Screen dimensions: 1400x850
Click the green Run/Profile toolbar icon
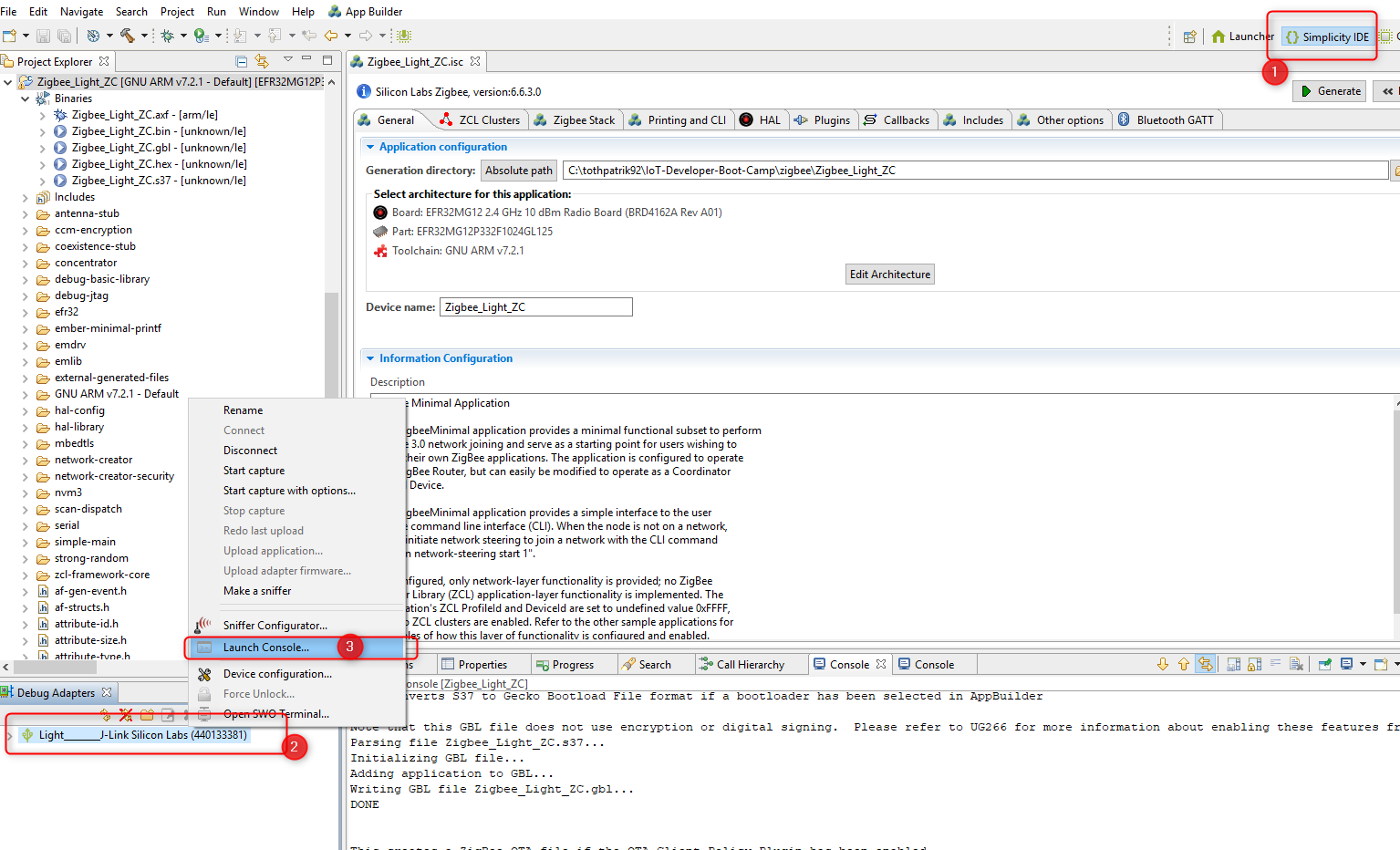pyautogui.click(x=201, y=36)
